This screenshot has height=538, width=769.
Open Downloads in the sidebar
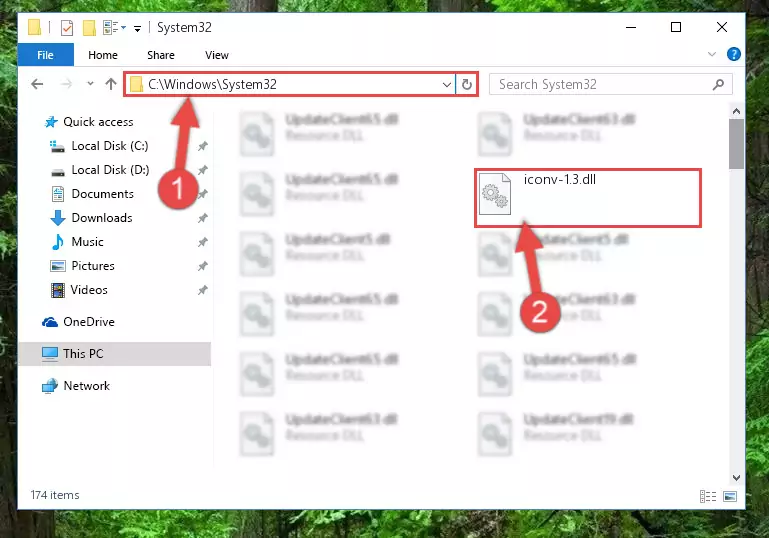102,218
